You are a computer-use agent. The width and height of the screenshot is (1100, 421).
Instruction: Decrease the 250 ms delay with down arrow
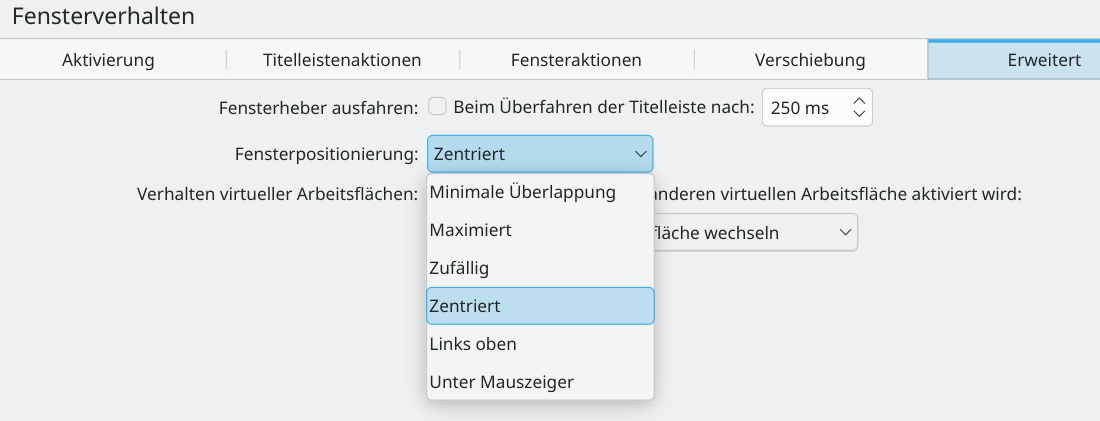859,114
